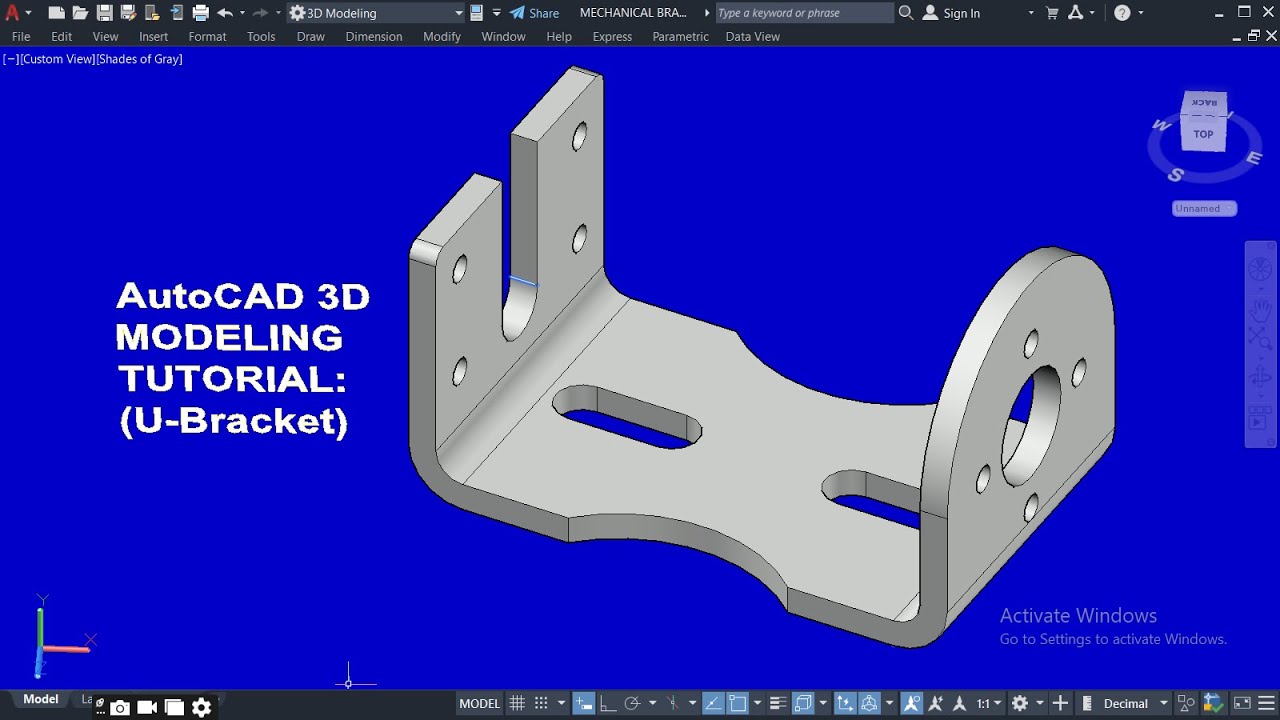The image size is (1280, 720).
Task: Open the Draw menu
Action: [x=311, y=36]
